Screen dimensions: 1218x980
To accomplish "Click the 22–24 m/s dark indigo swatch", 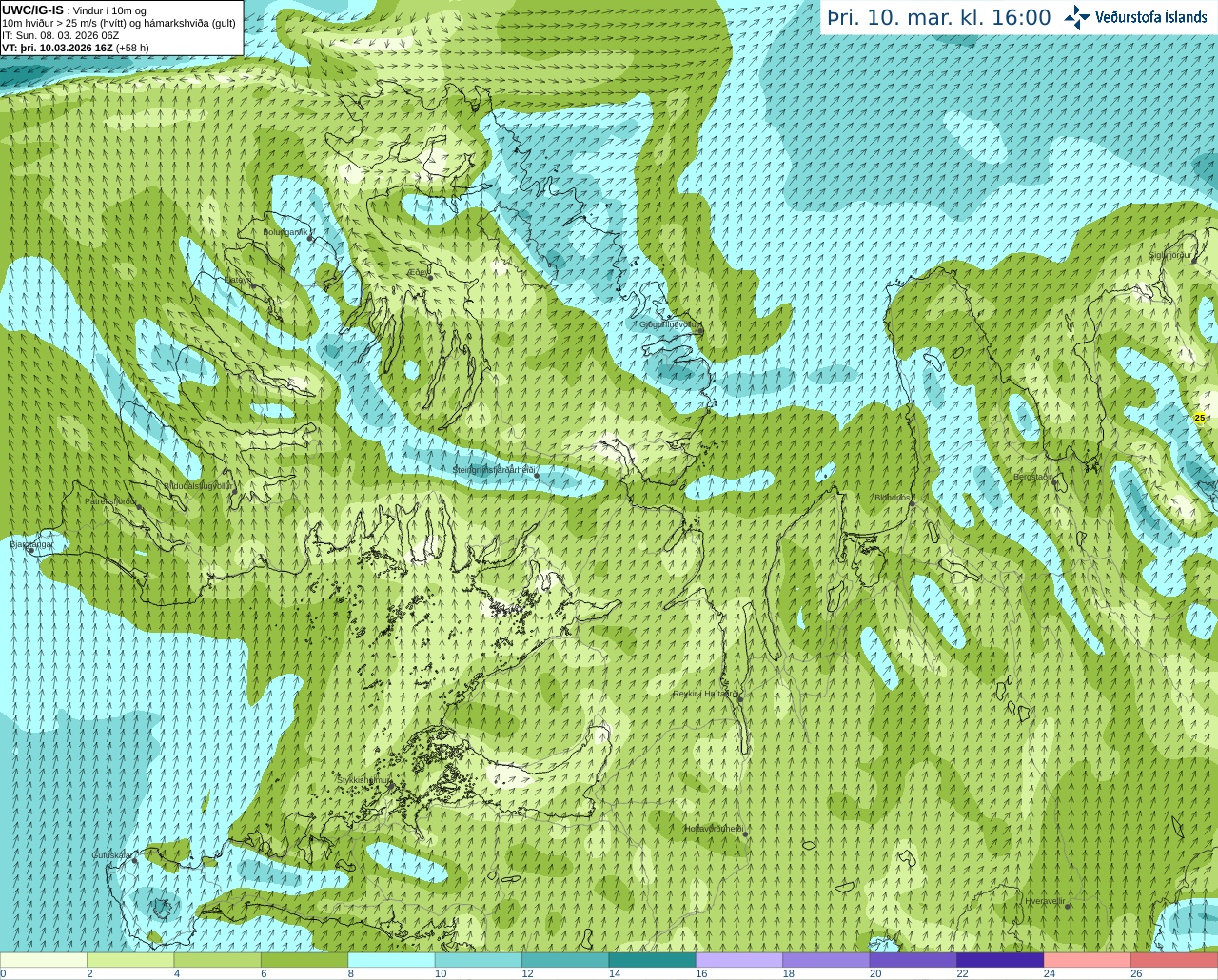I will tap(1000, 960).
